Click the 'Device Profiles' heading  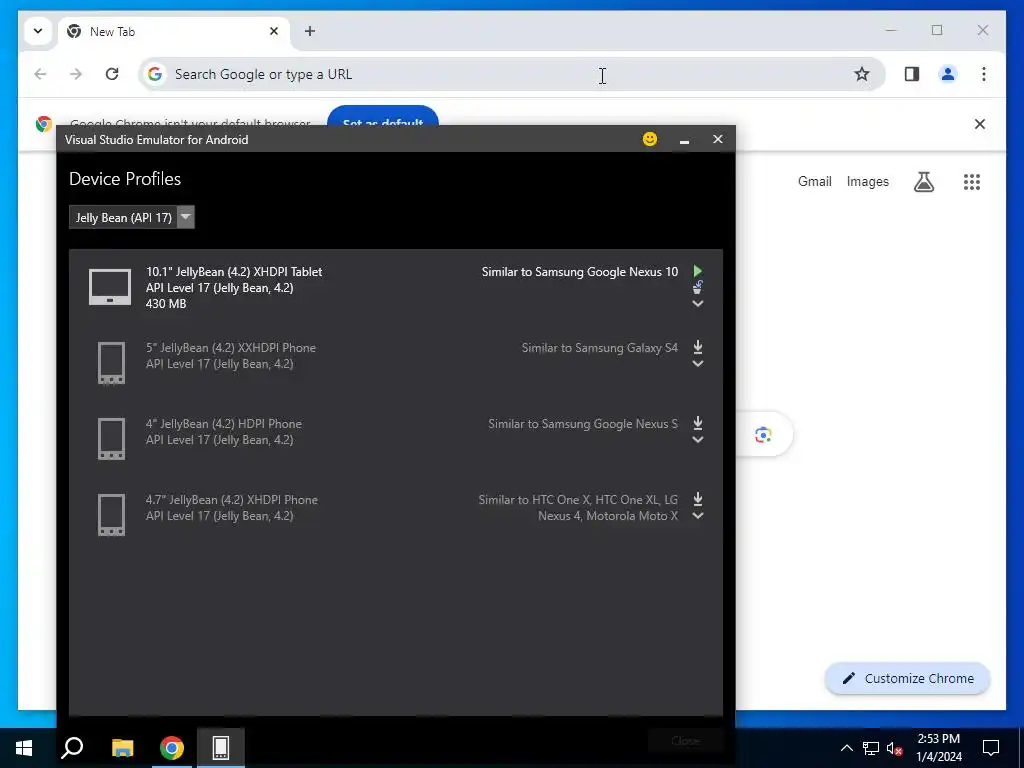(x=125, y=179)
